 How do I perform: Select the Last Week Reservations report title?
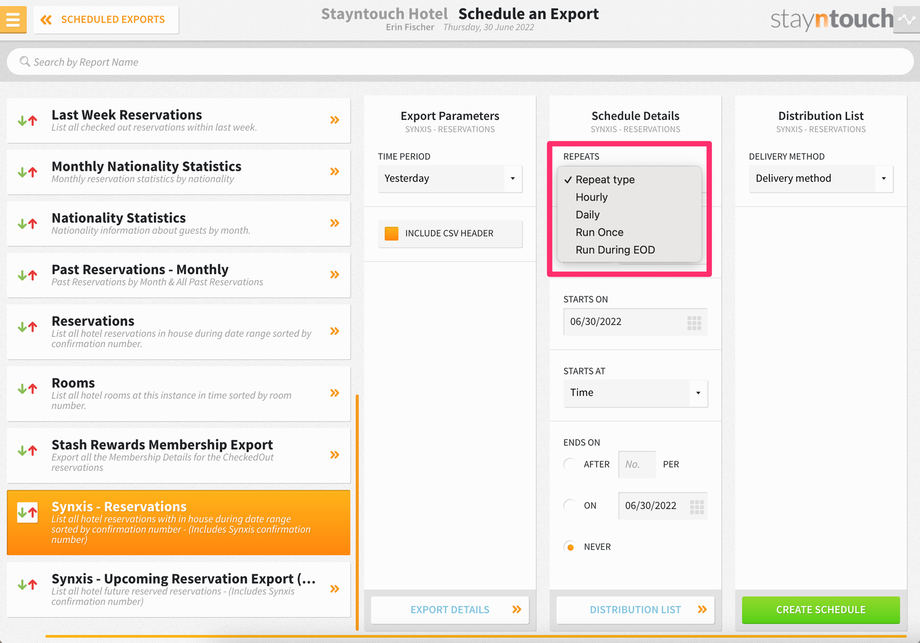coord(127,115)
